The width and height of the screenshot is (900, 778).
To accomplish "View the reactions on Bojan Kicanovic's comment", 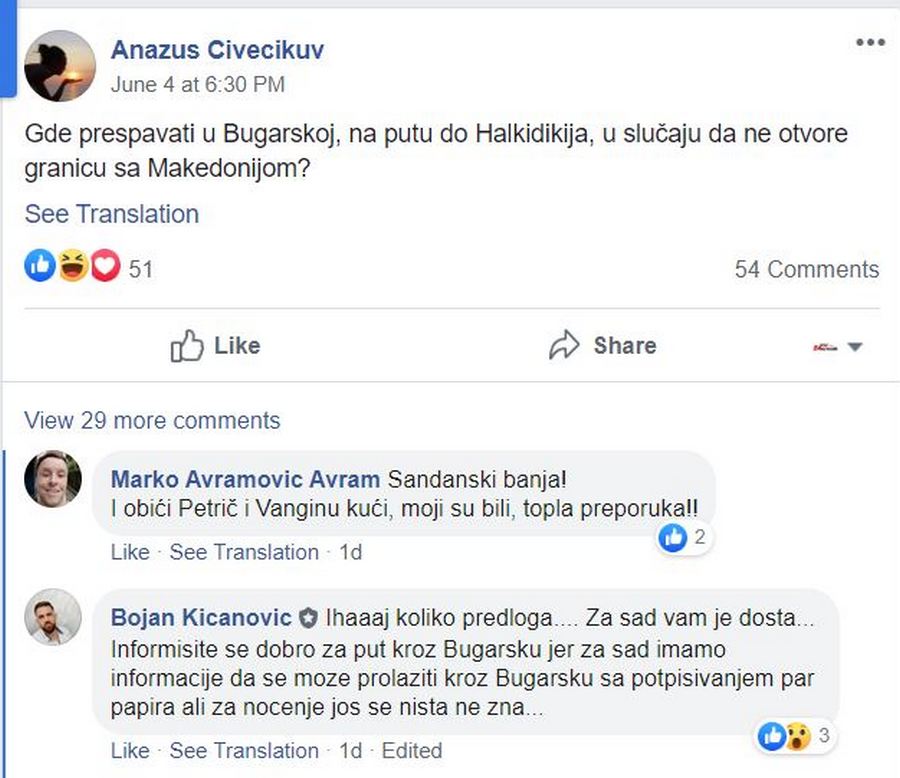I will 796,737.
